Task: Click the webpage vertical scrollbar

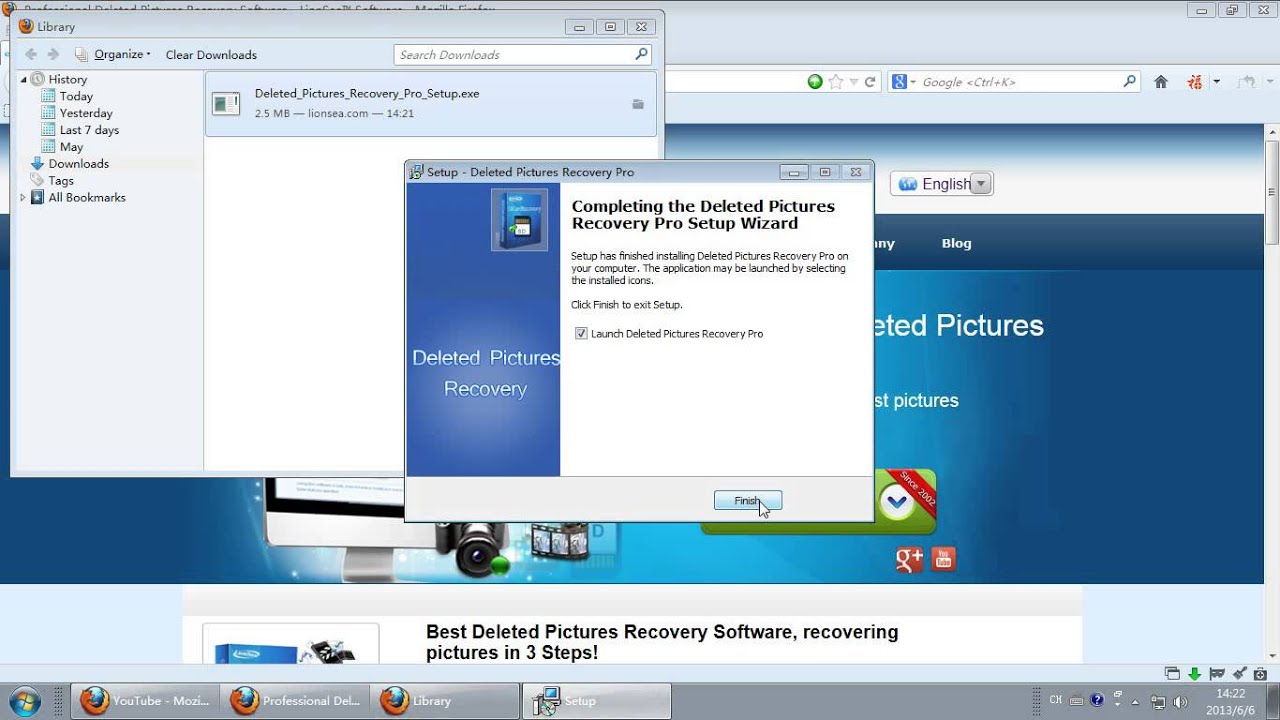Action: pyautogui.click(x=1271, y=190)
